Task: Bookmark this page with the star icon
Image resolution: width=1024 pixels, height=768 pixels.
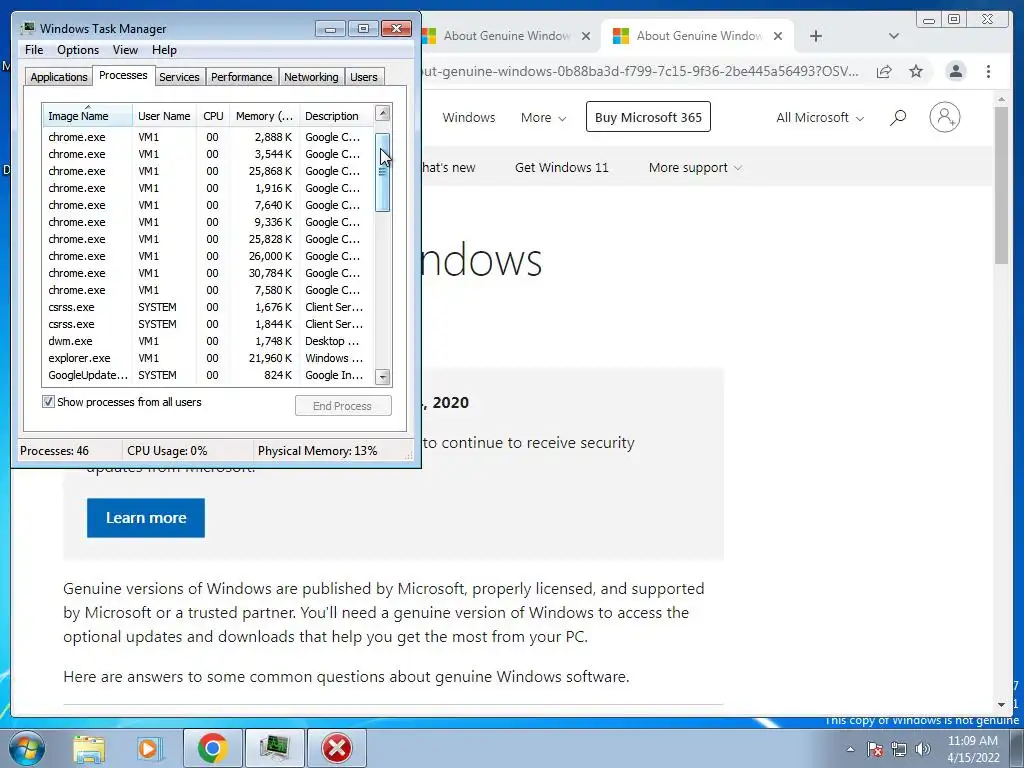Action: [916, 71]
